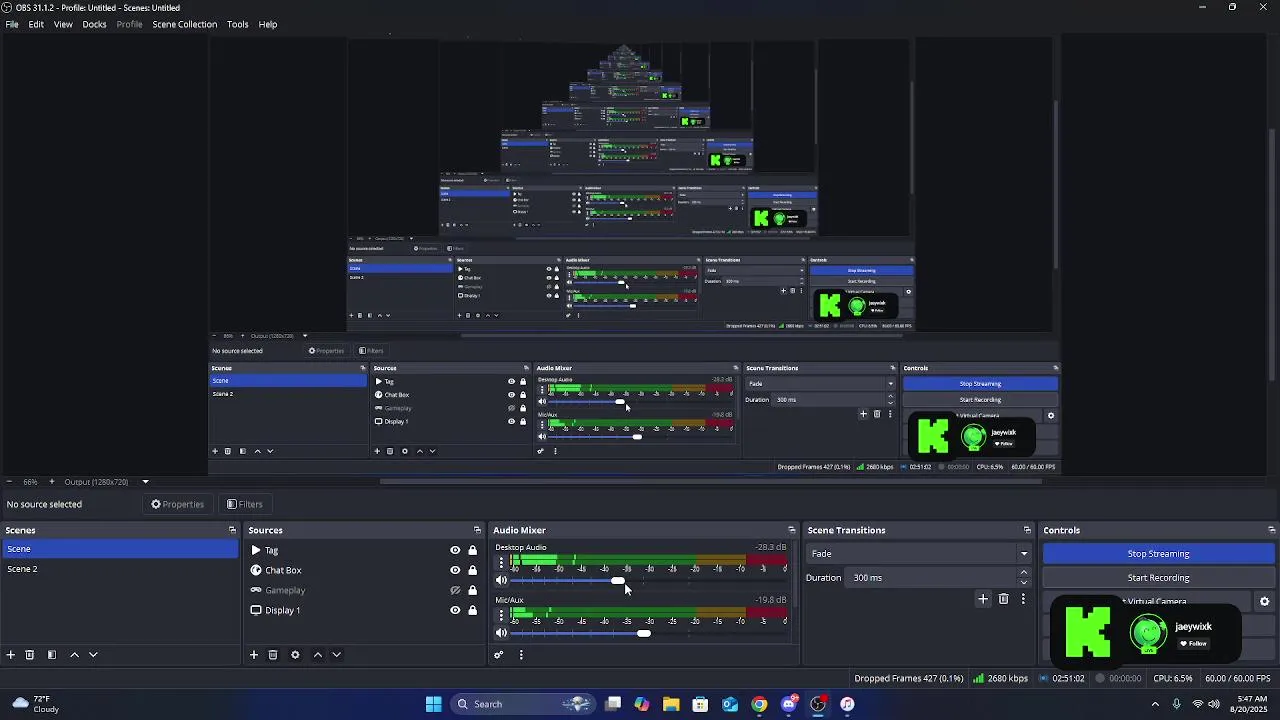
Task: Add a scene transition with plus icon
Action: point(983,599)
